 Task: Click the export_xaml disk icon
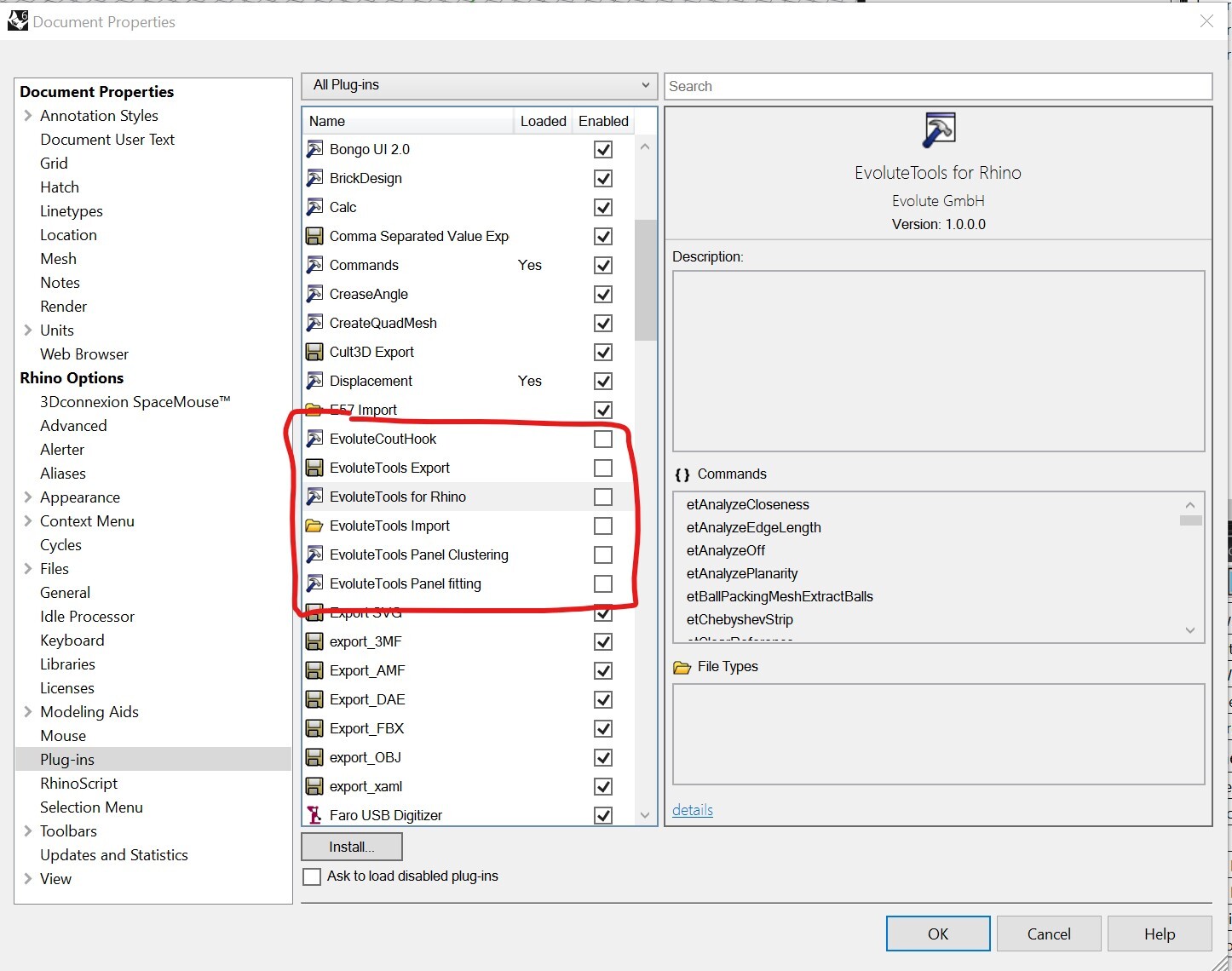pyautogui.click(x=314, y=786)
